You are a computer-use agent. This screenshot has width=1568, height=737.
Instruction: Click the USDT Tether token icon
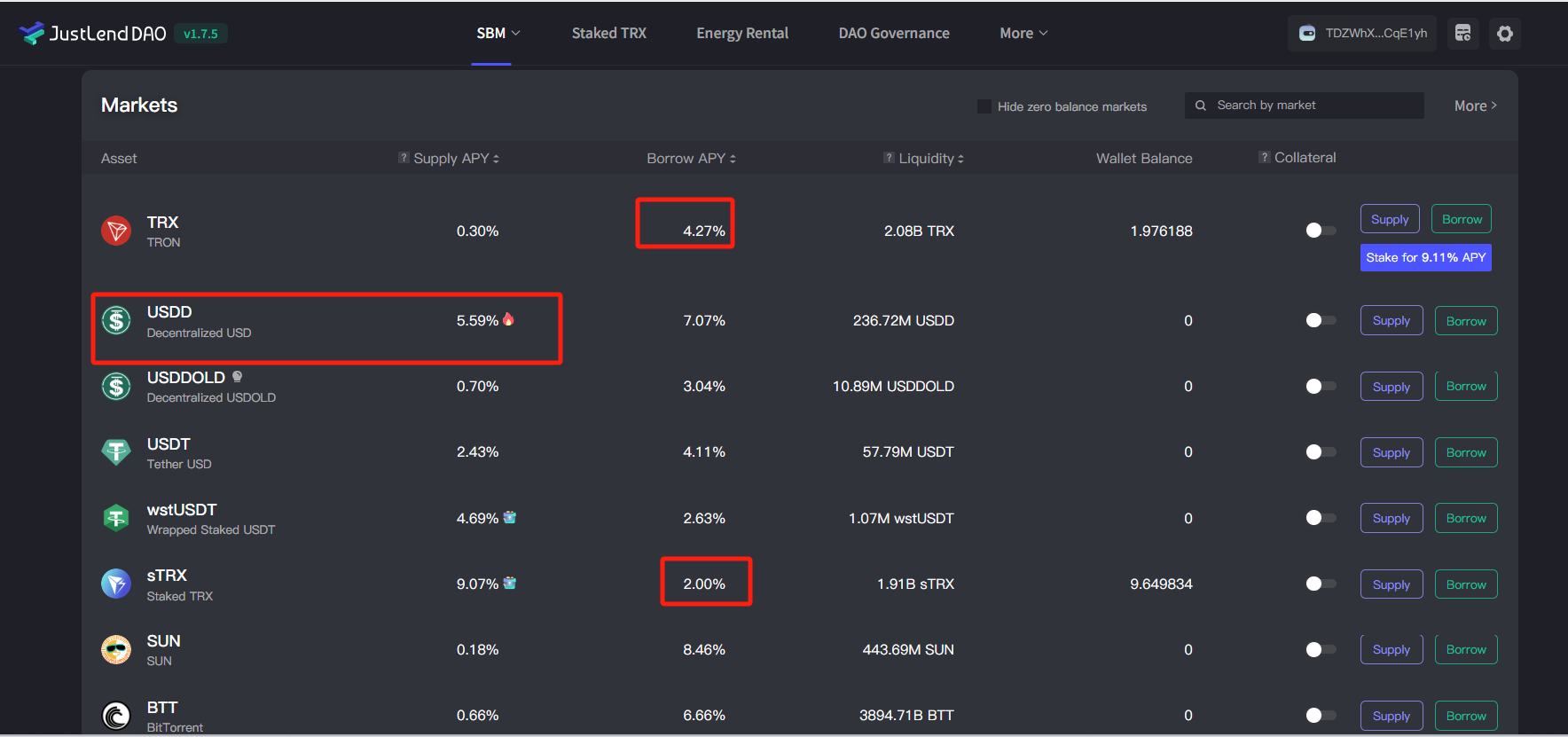[x=116, y=452]
